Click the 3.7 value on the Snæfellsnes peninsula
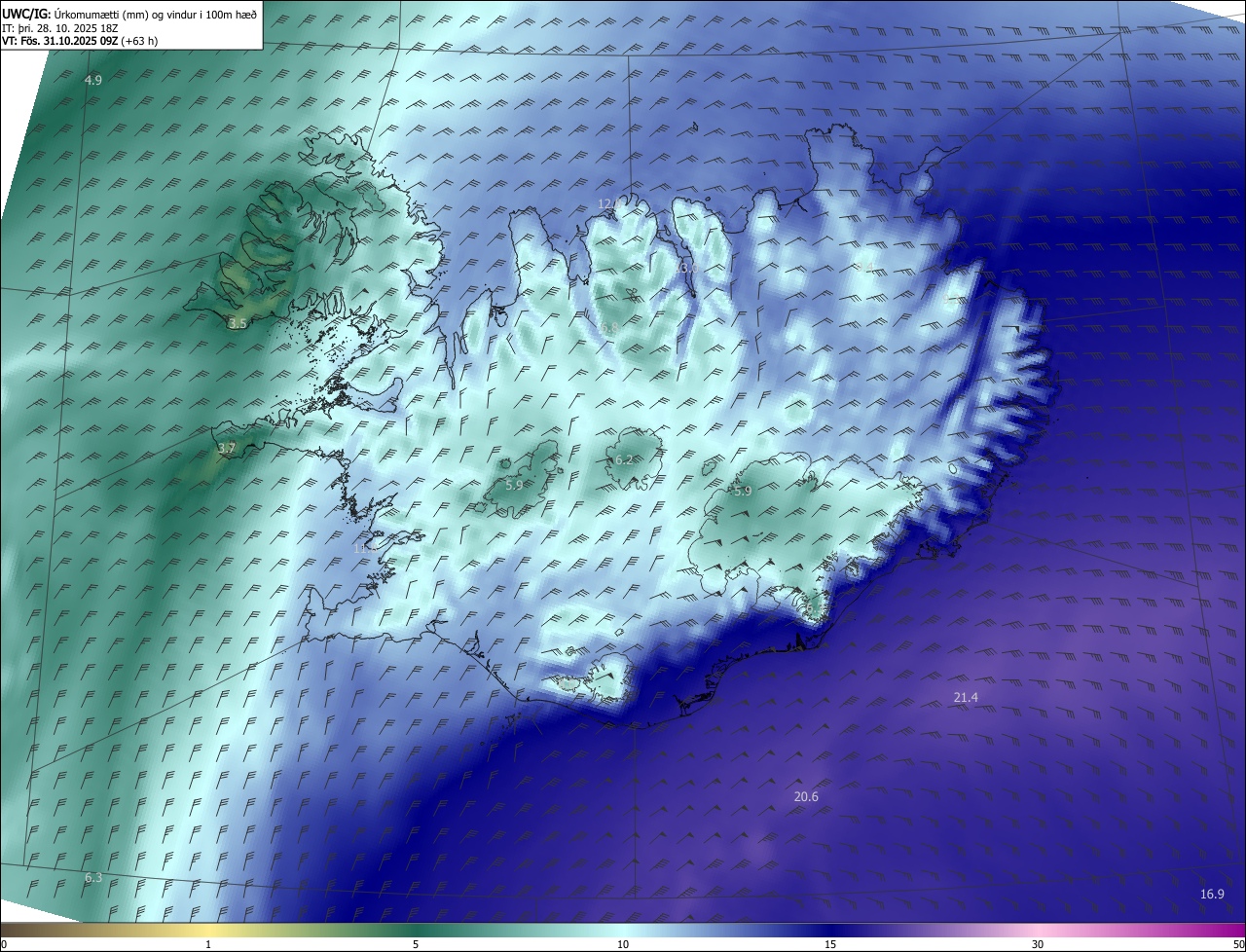The width and height of the screenshot is (1246, 952). click(227, 448)
